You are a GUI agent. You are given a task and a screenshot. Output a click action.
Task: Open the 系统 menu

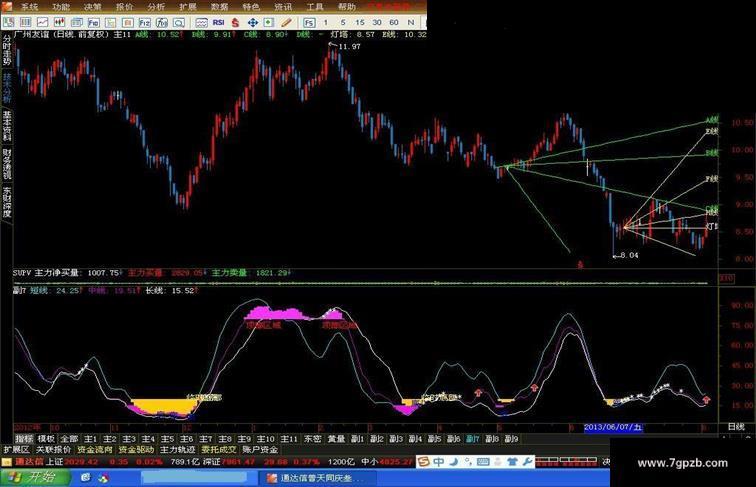click(x=29, y=7)
